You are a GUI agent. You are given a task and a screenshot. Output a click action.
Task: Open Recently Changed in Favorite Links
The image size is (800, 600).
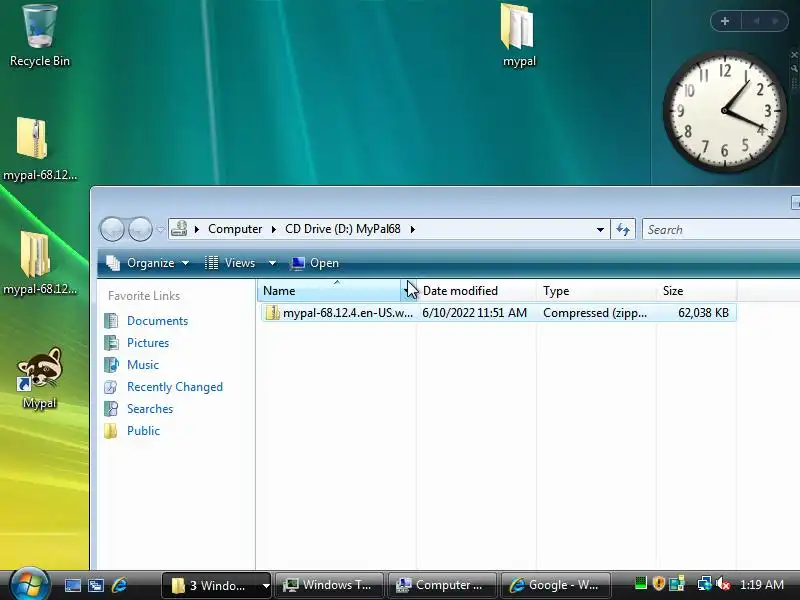tap(174, 387)
